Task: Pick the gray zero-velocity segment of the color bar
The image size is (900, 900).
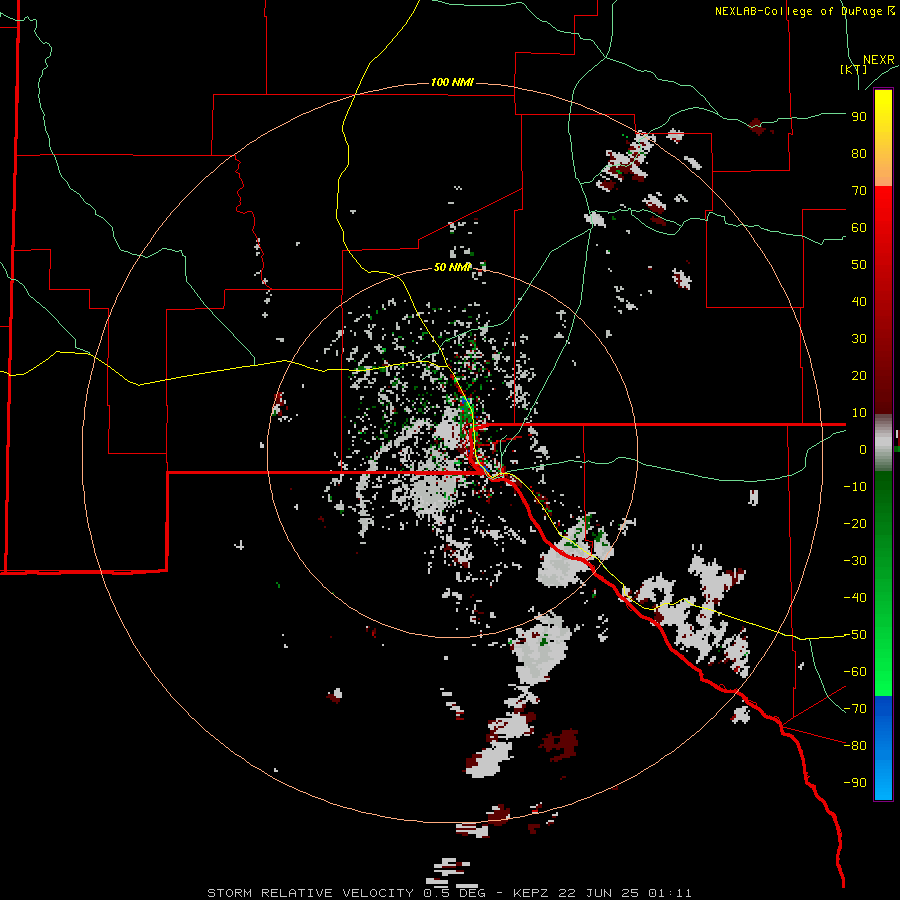Action: [883, 443]
